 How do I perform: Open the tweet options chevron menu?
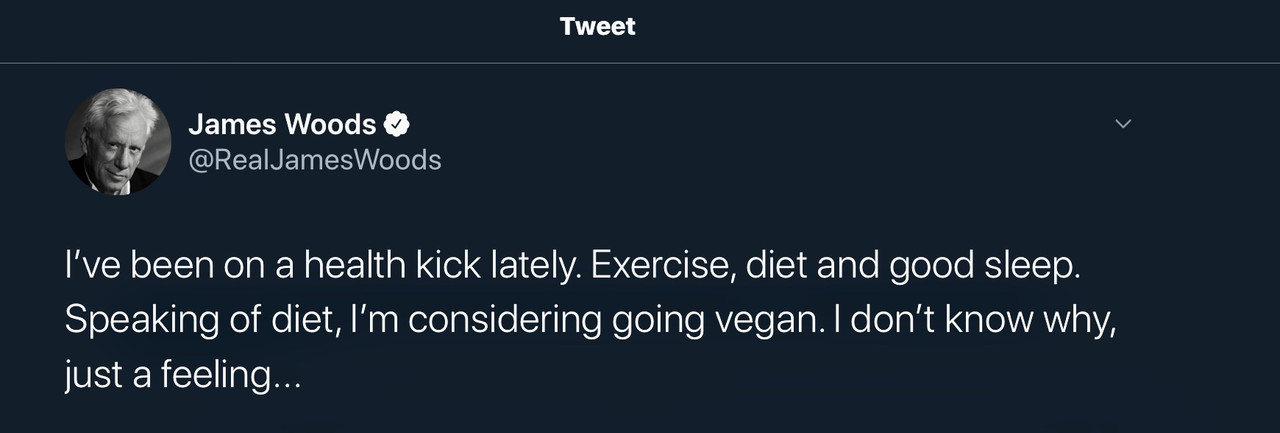click(x=1123, y=124)
